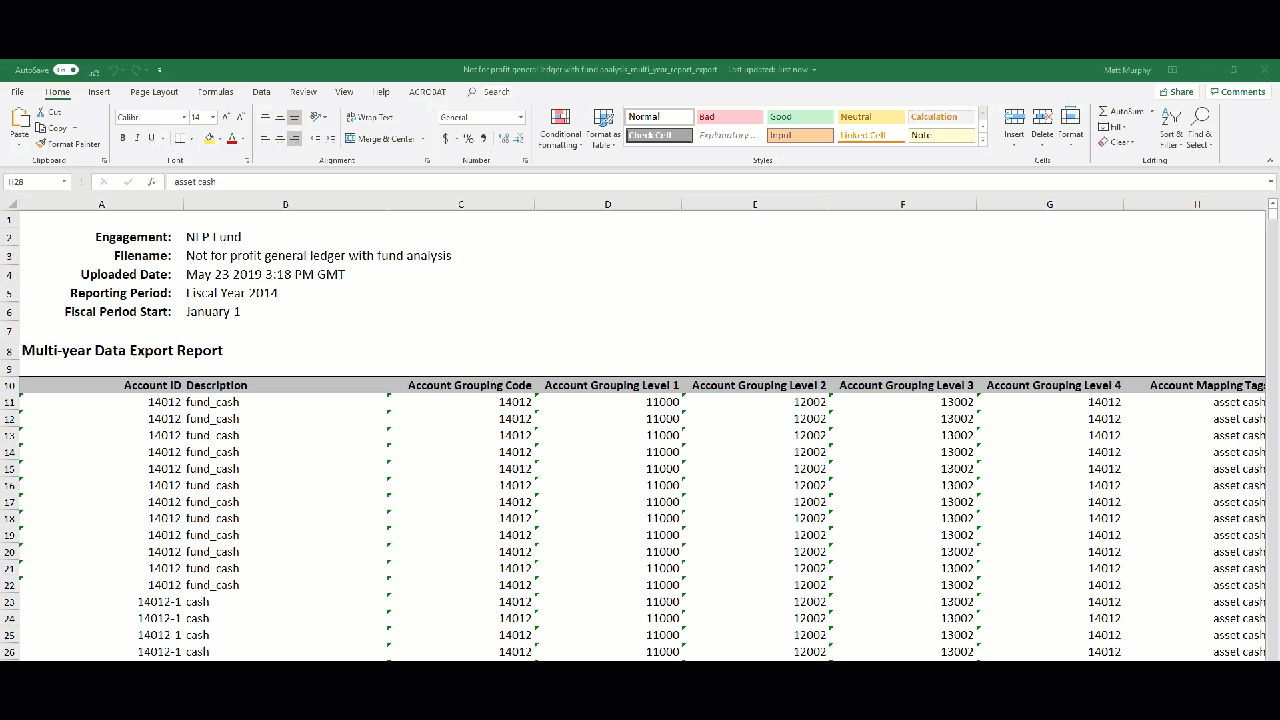Expand the formula bar

click(1271, 182)
